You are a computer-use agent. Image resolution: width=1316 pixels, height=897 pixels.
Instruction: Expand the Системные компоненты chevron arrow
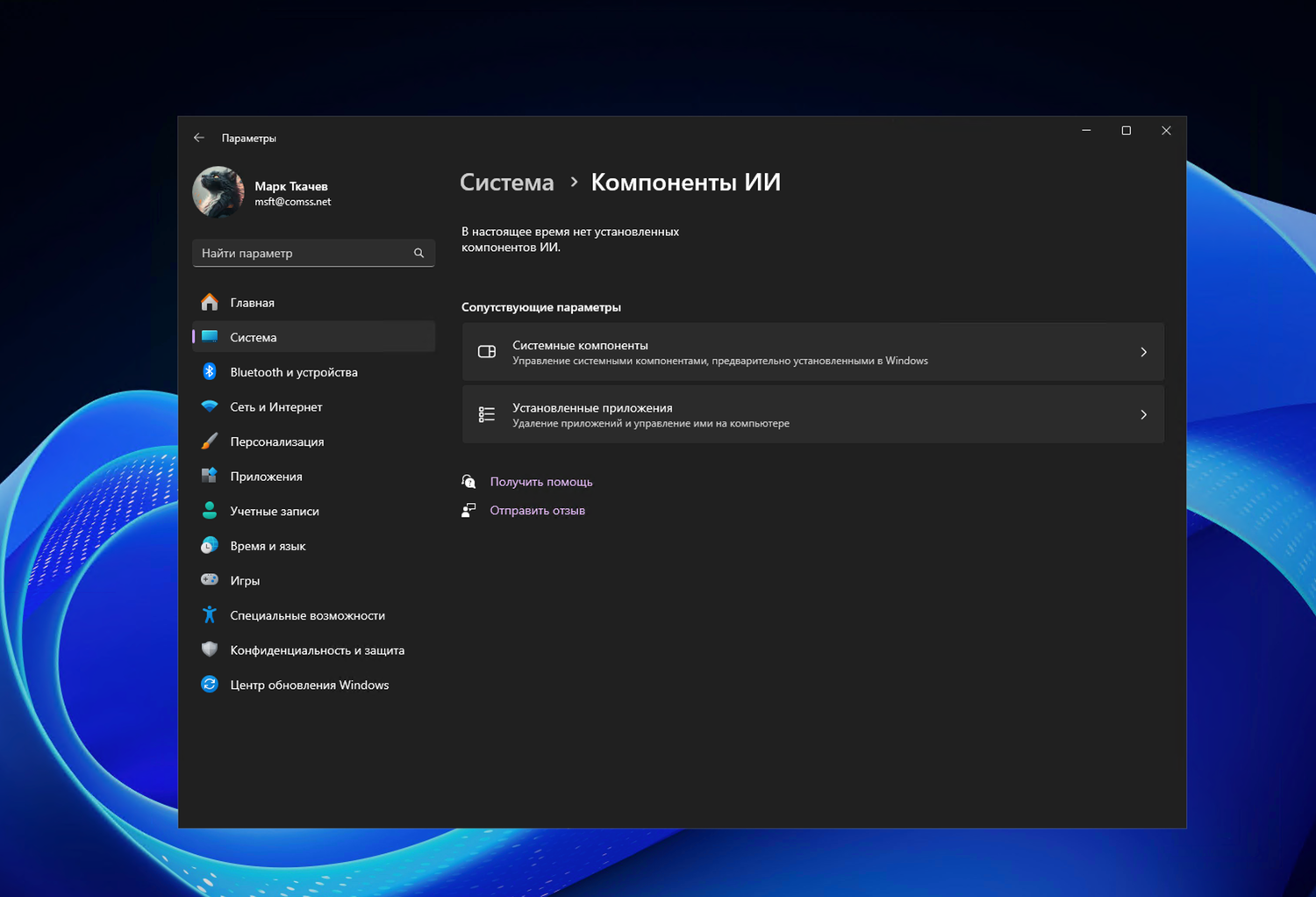tap(1143, 352)
